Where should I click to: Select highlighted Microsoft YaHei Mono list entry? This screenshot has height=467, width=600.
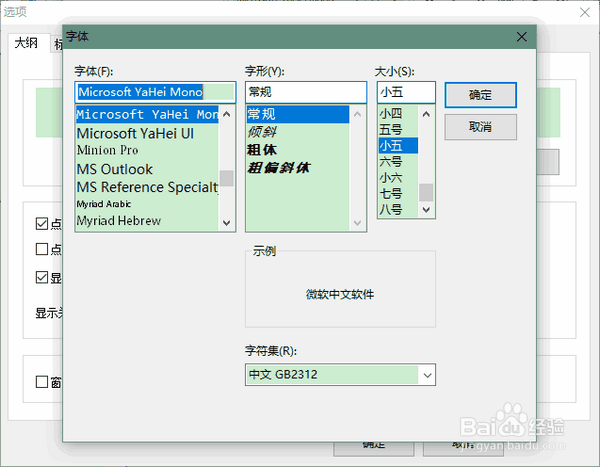tap(147, 114)
